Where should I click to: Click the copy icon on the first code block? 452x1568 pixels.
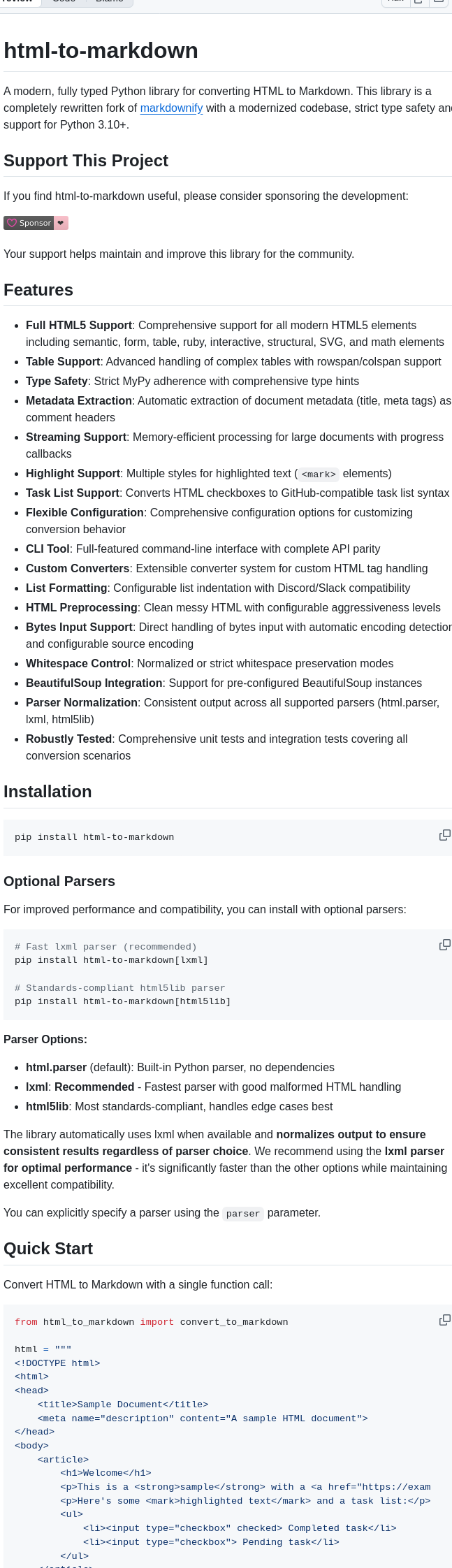(445, 836)
